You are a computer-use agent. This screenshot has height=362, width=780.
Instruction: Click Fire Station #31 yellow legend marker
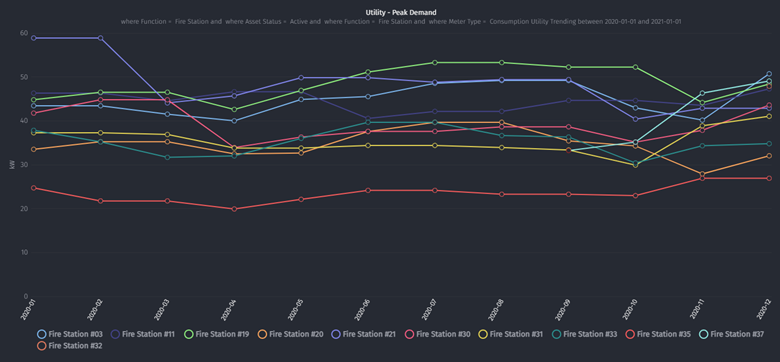pos(484,334)
